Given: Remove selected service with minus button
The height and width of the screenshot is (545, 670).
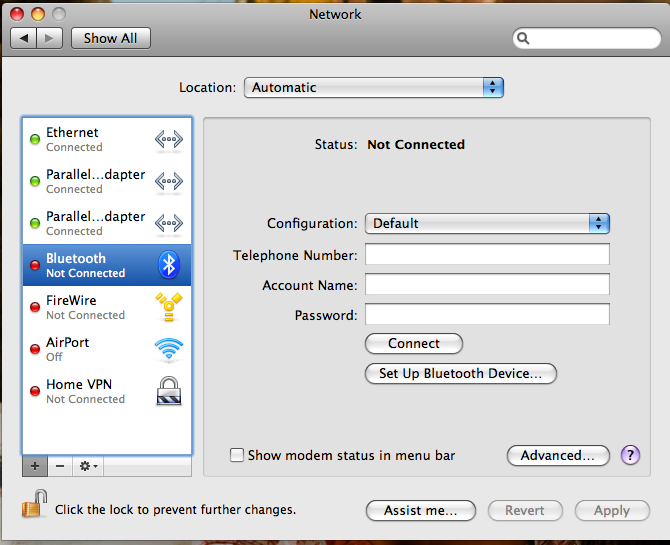Looking at the screenshot, I should pos(60,466).
